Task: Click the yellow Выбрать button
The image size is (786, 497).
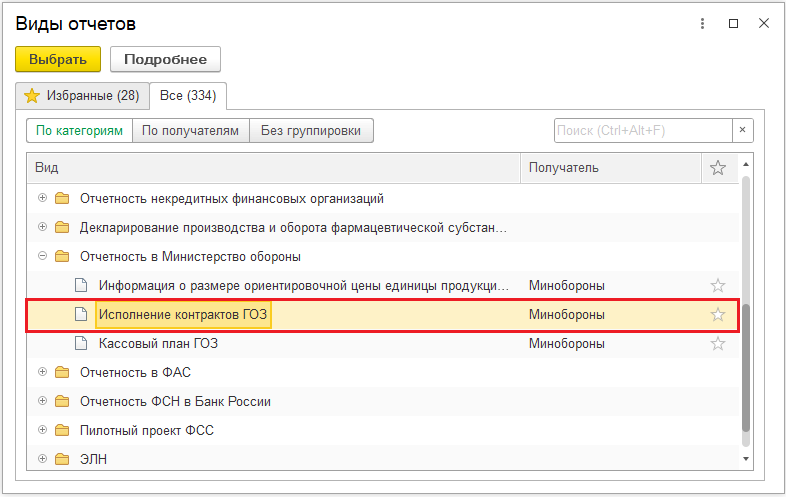Action: point(58,59)
